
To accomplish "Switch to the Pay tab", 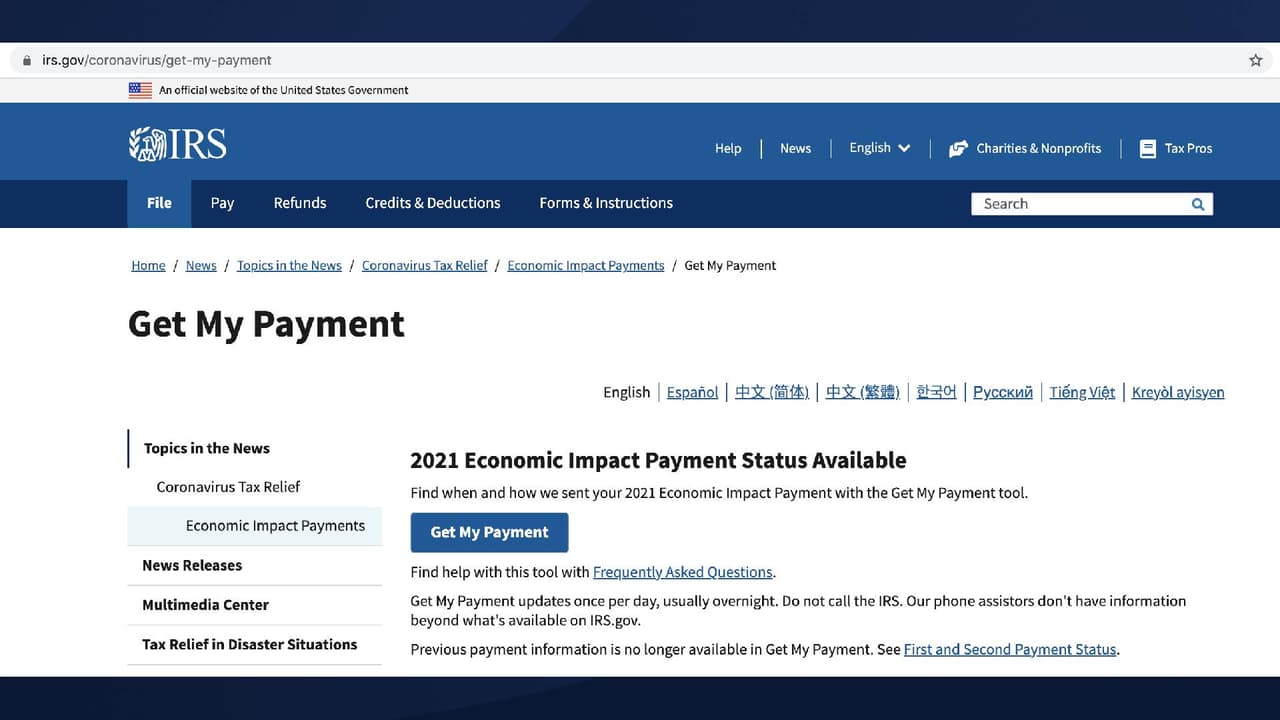I will click(x=222, y=203).
